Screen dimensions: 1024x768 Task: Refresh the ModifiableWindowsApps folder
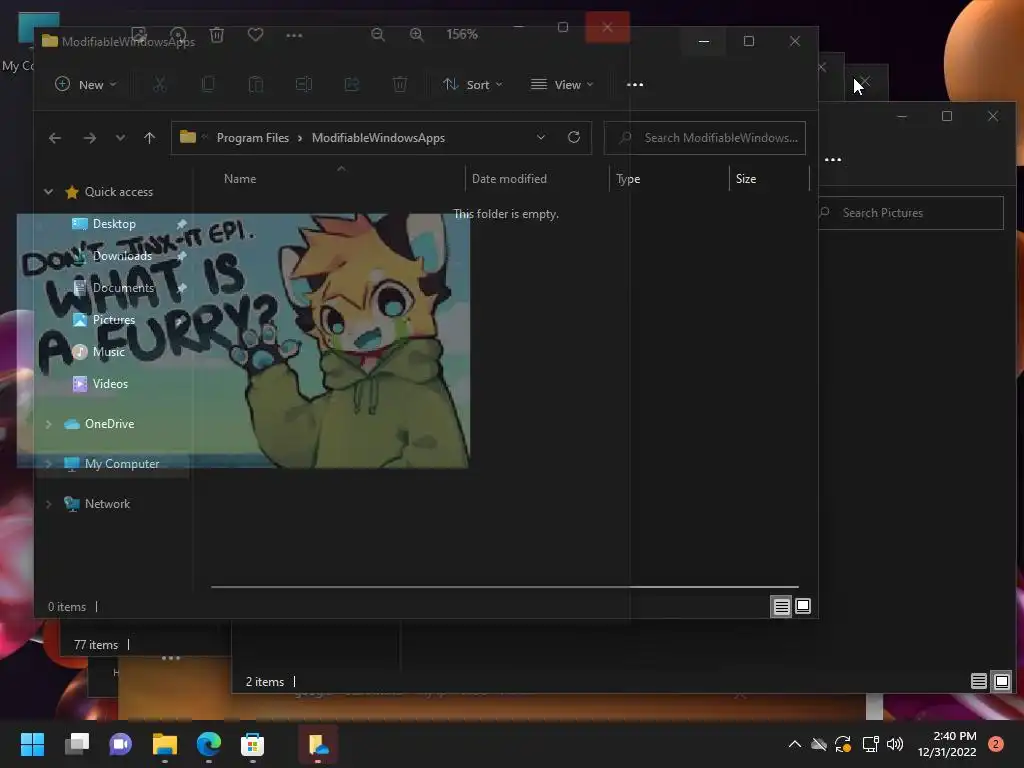pos(574,137)
